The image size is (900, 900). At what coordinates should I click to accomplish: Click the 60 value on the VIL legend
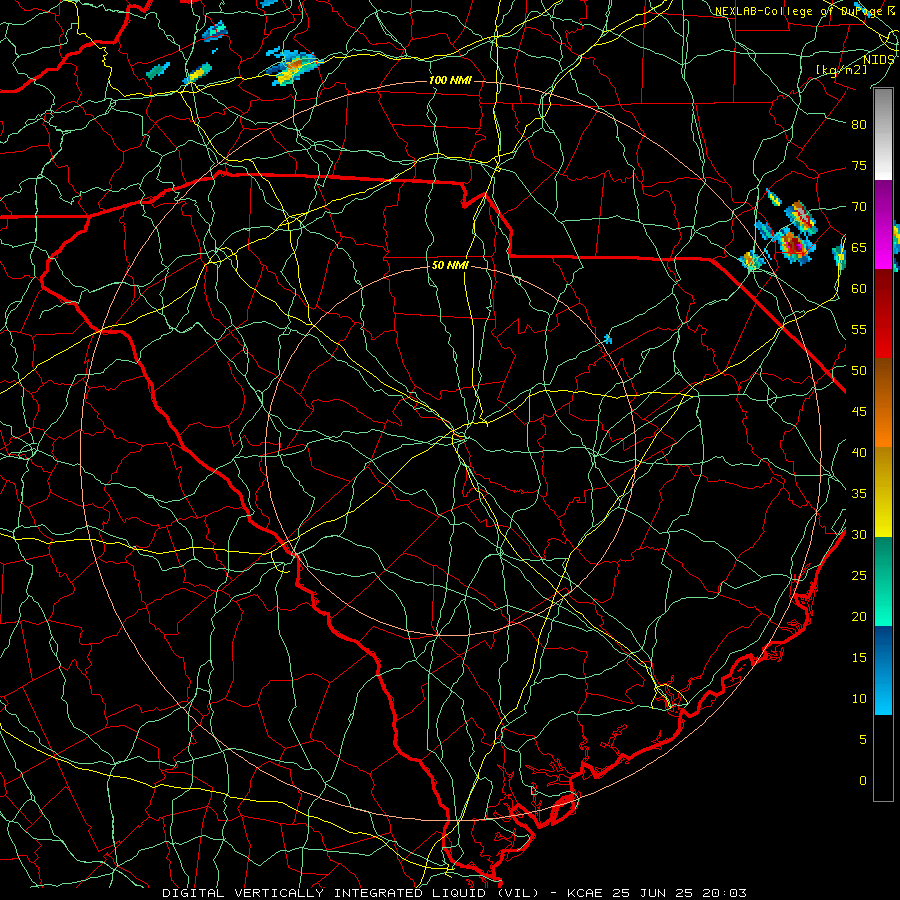click(x=859, y=288)
